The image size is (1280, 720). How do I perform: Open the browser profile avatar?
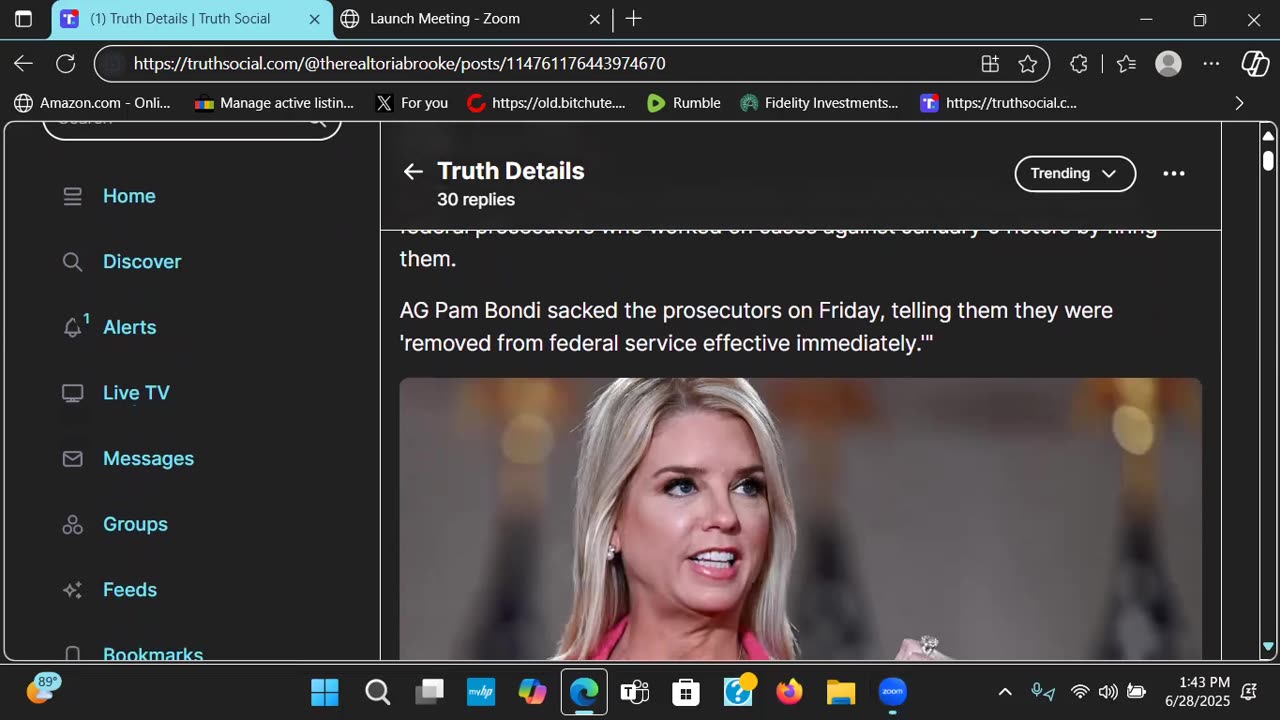pyautogui.click(x=1168, y=64)
